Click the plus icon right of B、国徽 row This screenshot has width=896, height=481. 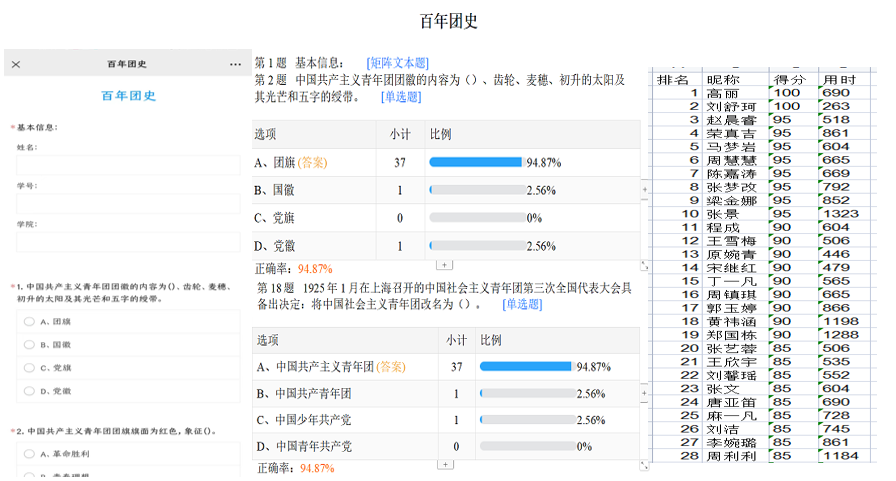(645, 189)
